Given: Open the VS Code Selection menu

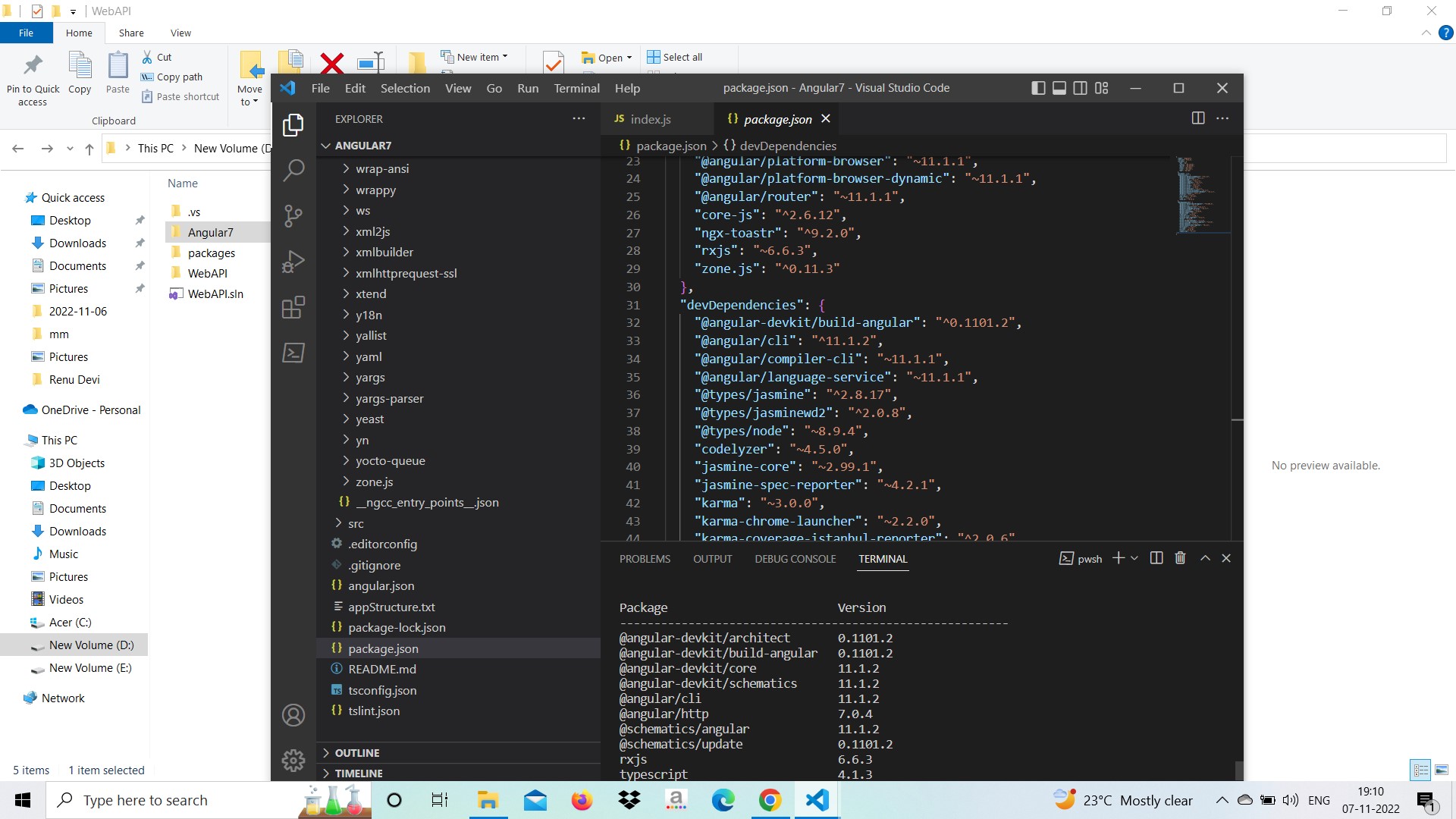Looking at the screenshot, I should click(x=405, y=88).
